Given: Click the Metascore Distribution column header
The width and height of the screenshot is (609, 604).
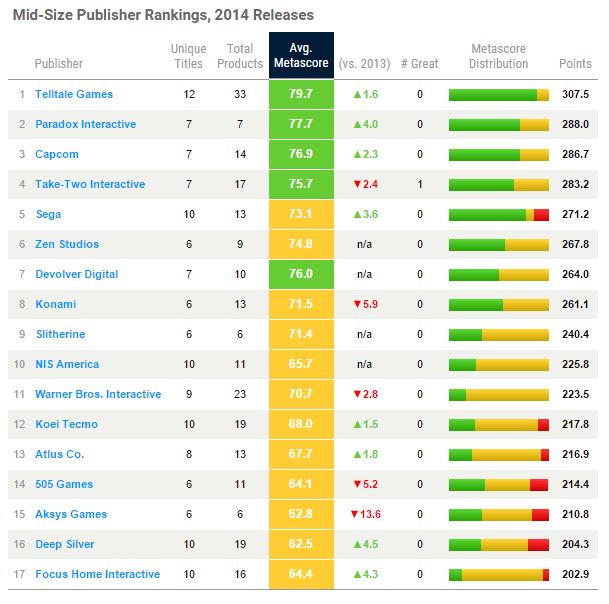Looking at the screenshot, I should [x=498, y=56].
